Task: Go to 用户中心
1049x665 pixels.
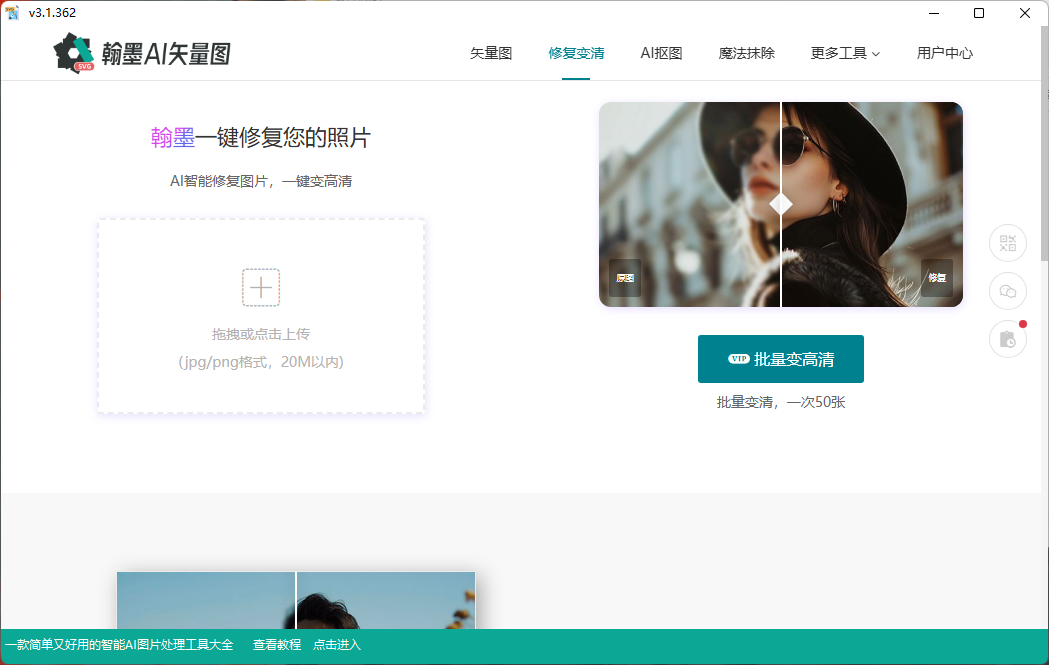Action: click(944, 53)
